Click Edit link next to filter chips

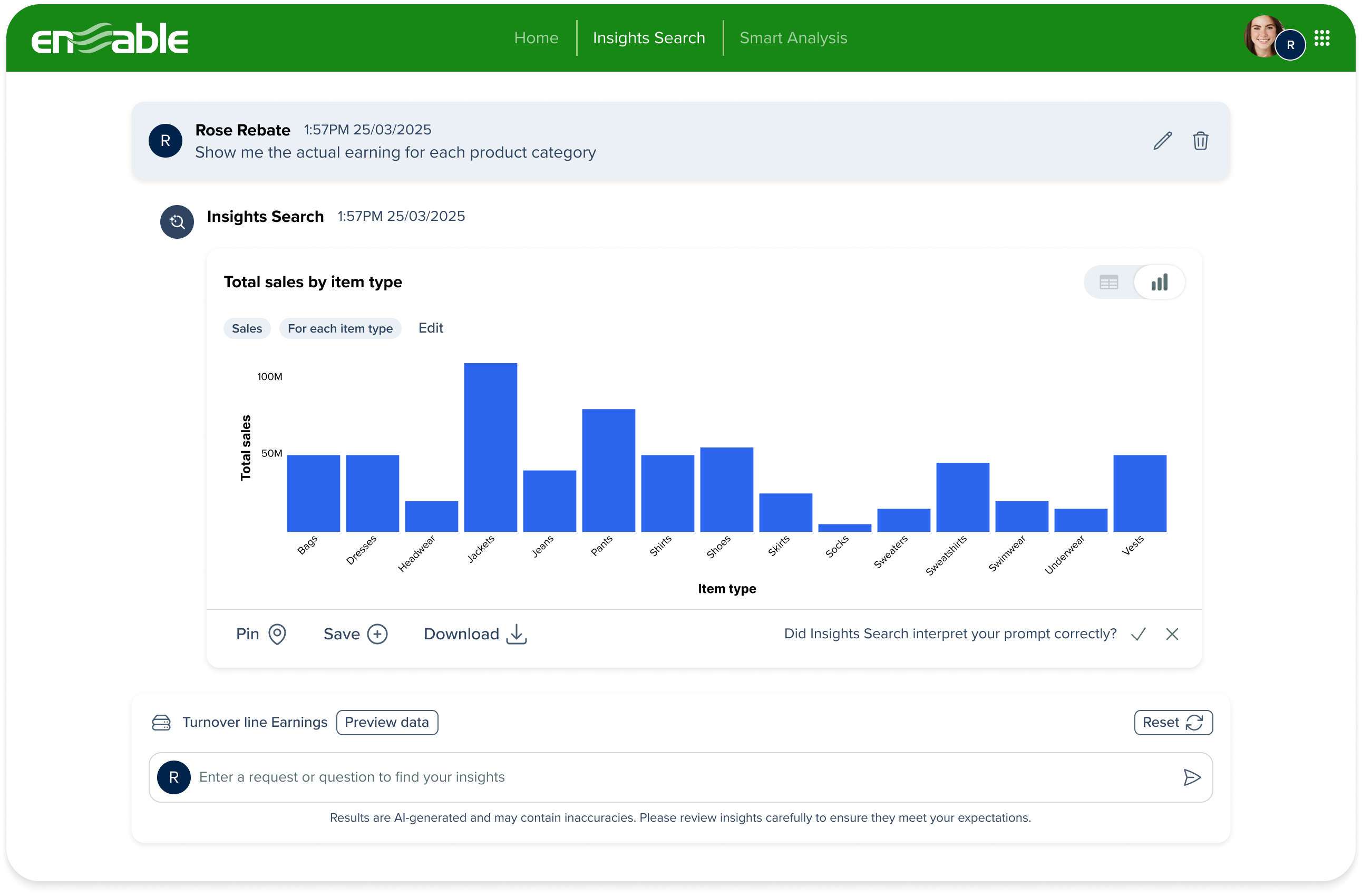[x=430, y=328]
